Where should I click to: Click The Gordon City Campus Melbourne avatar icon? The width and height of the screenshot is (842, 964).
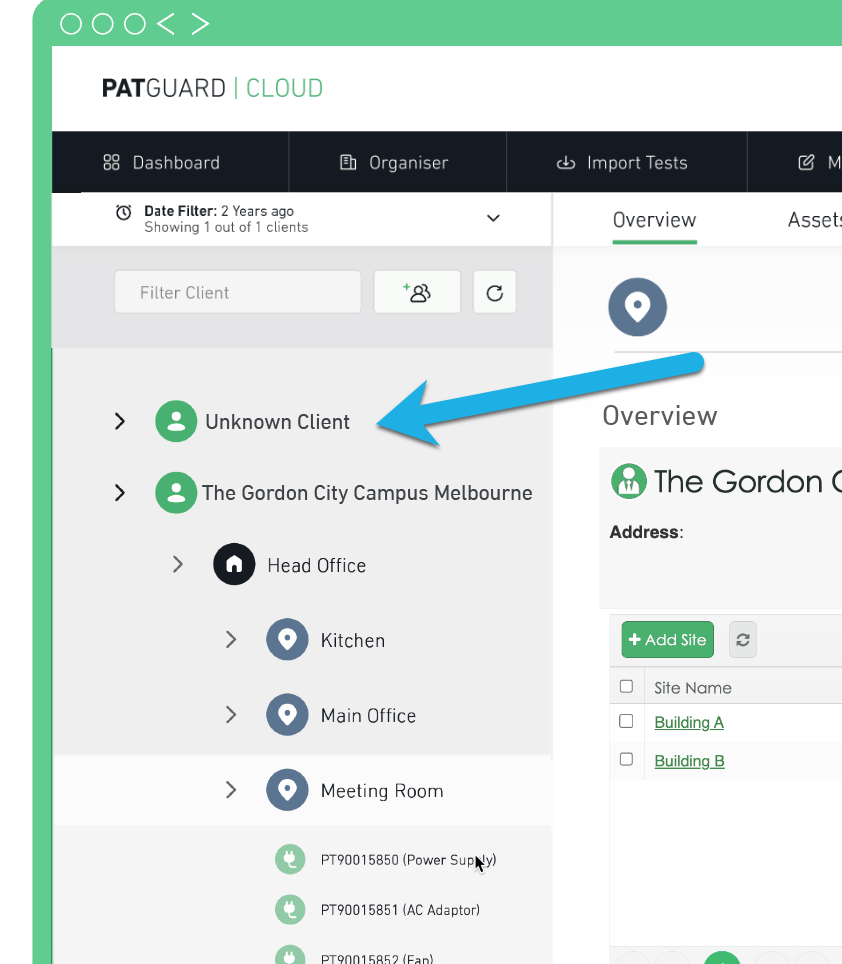(176, 493)
